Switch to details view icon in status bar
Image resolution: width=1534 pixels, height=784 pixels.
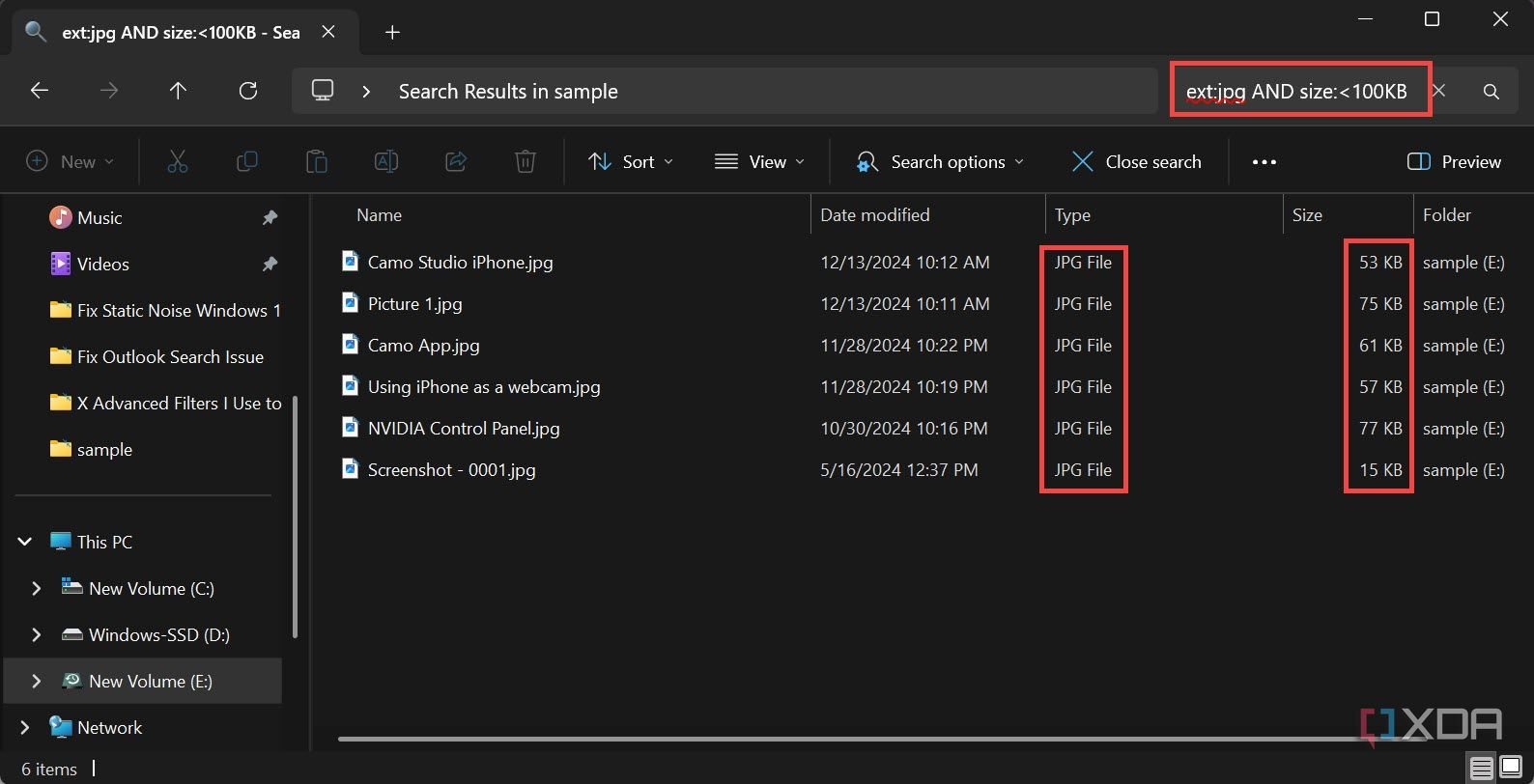pyautogui.click(x=1482, y=769)
